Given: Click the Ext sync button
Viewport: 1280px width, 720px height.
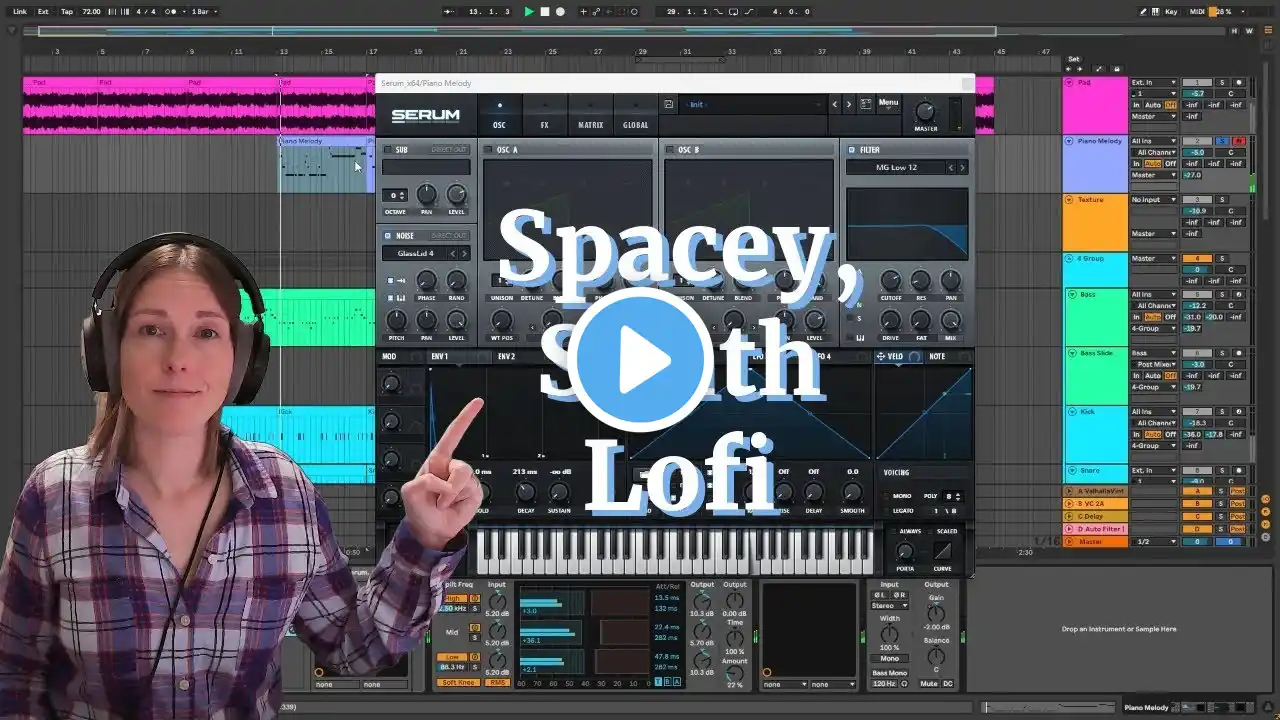Looking at the screenshot, I should click(43, 12).
